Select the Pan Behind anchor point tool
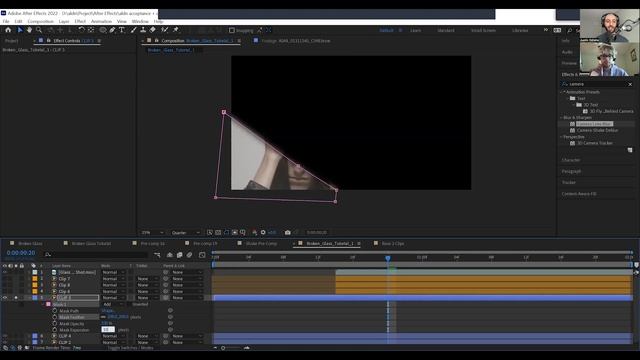This screenshot has width=640, height=360. pos(91,30)
